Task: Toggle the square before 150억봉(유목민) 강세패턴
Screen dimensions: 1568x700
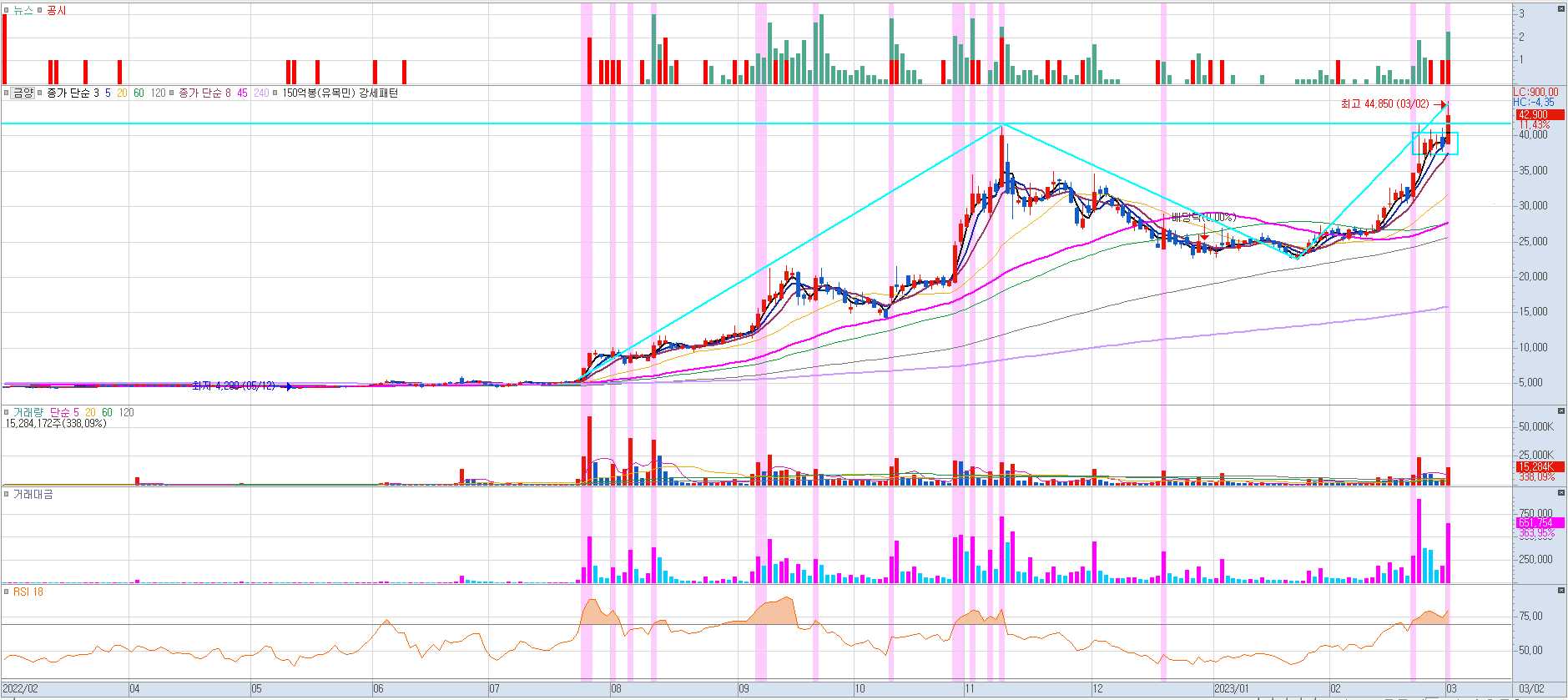Action: click(x=275, y=93)
